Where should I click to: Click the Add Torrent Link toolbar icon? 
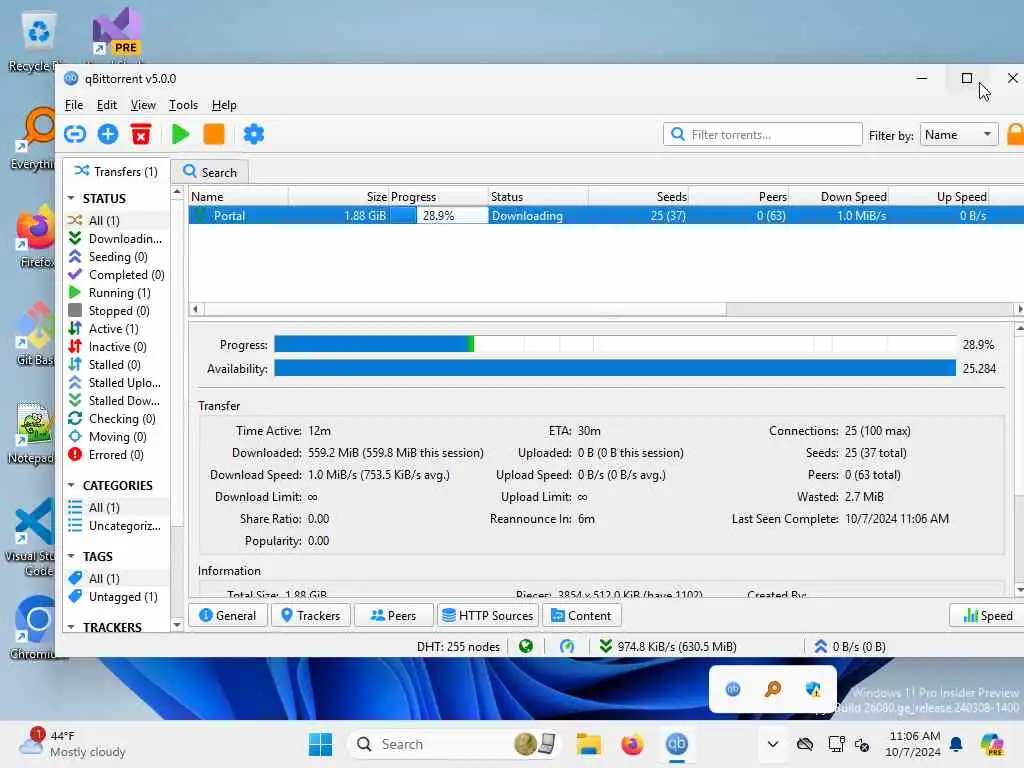[x=75, y=135]
